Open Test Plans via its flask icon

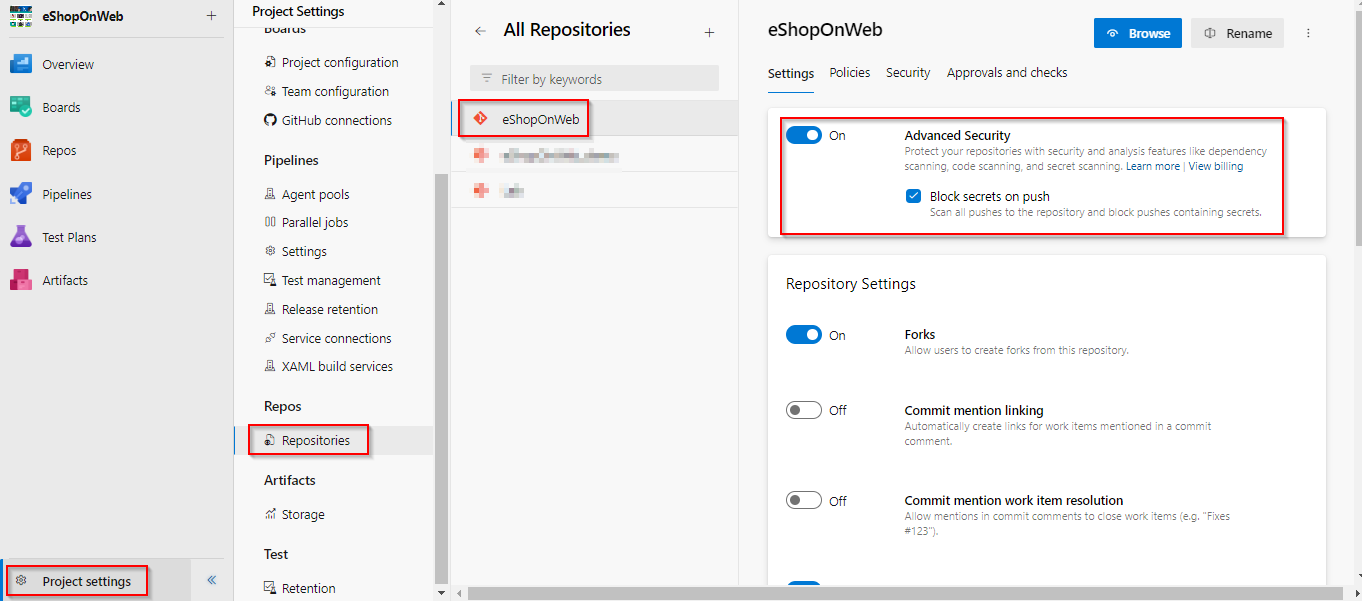pos(21,237)
